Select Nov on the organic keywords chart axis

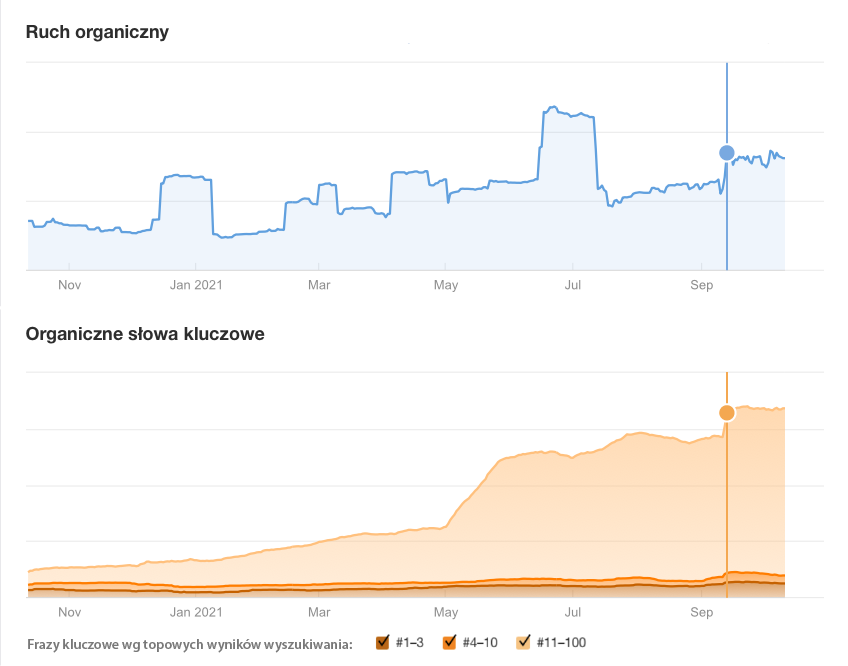click(69, 611)
